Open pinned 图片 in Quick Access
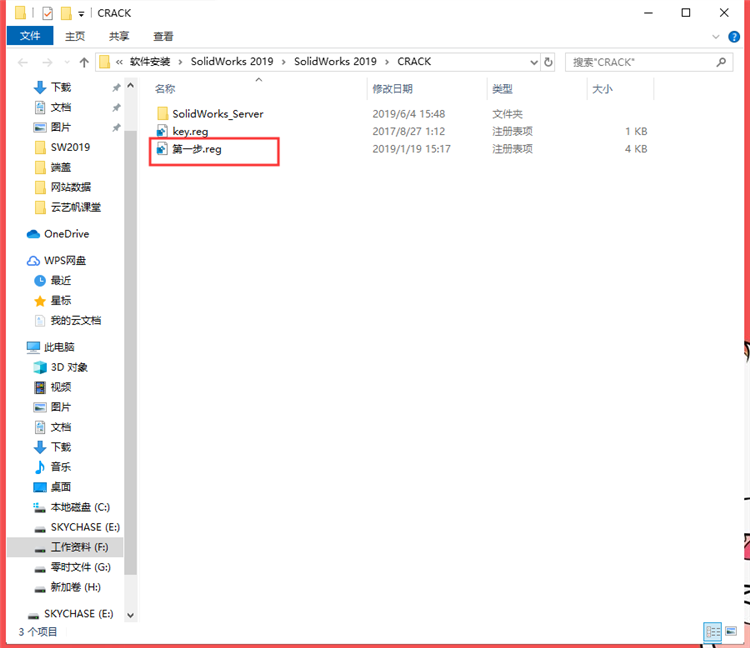Viewport: 750px width, 648px height. [61, 127]
